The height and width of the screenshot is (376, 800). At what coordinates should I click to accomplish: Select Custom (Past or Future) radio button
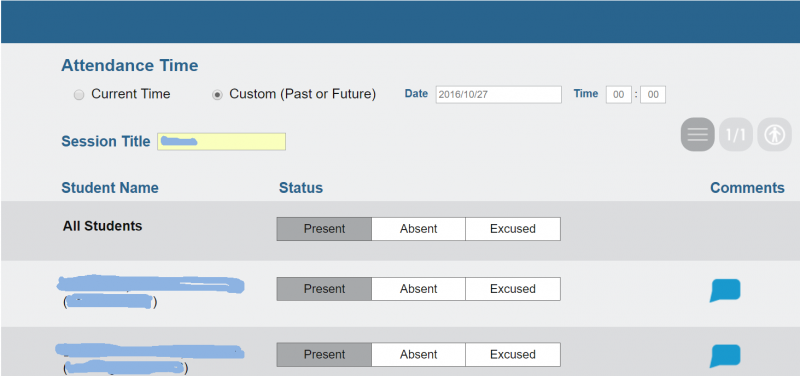[x=217, y=95]
